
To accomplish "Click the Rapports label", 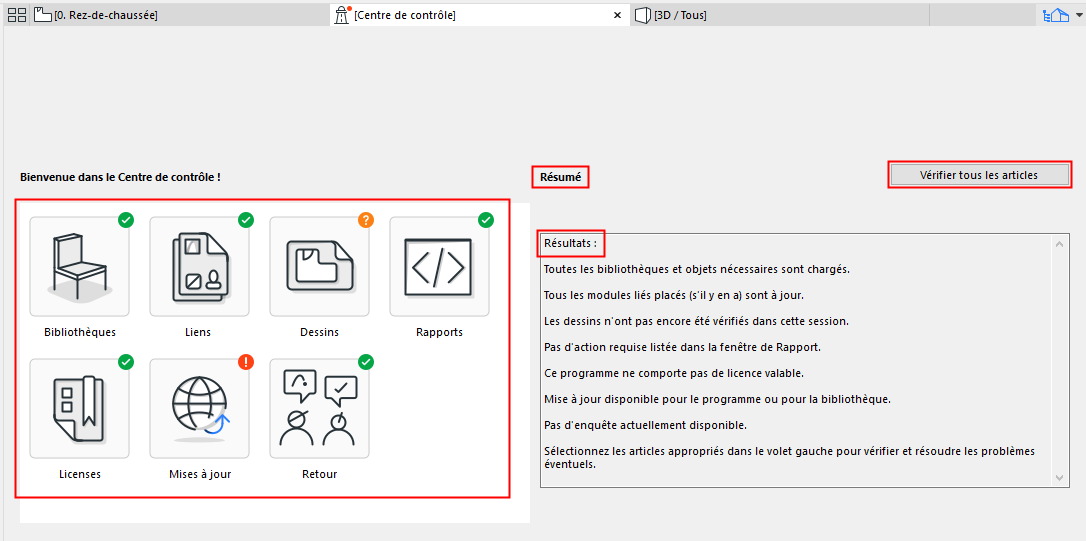I will pos(439,332).
